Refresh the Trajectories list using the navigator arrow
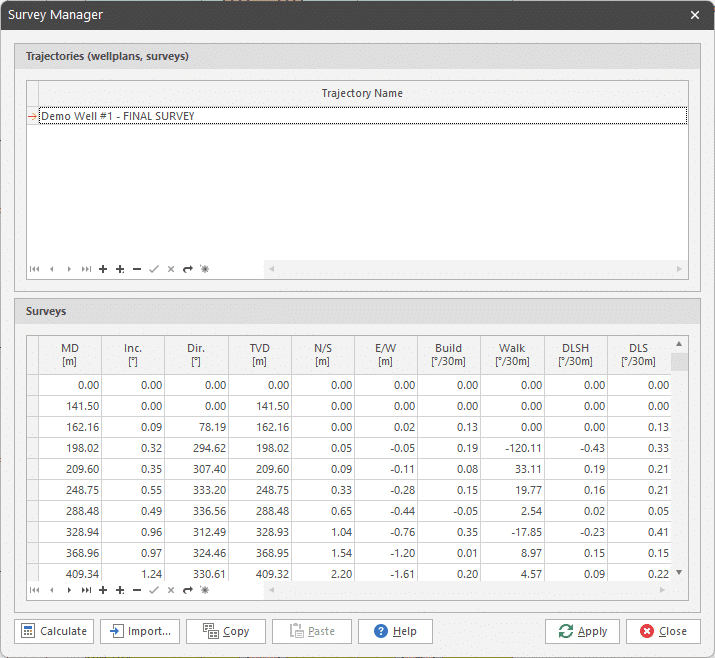Image resolution: width=715 pixels, height=658 pixels. coord(187,269)
